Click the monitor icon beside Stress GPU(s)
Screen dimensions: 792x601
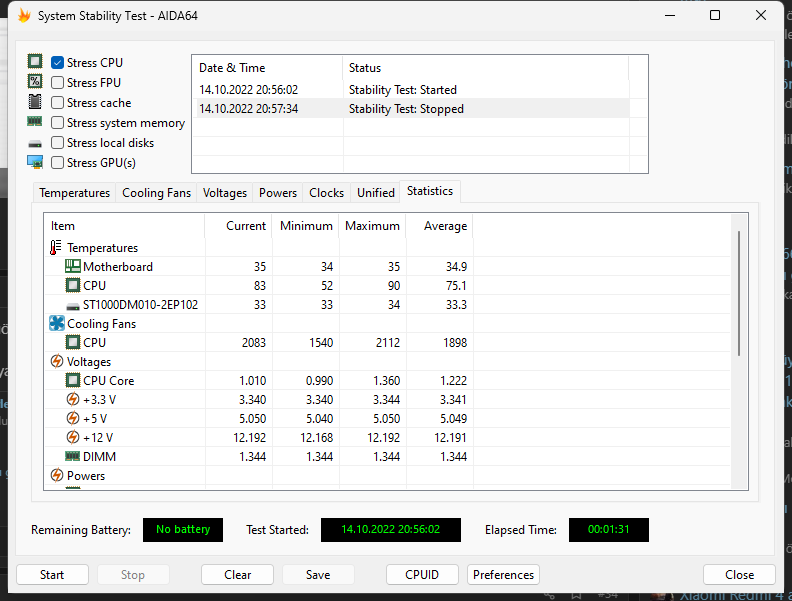coord(35,162)
